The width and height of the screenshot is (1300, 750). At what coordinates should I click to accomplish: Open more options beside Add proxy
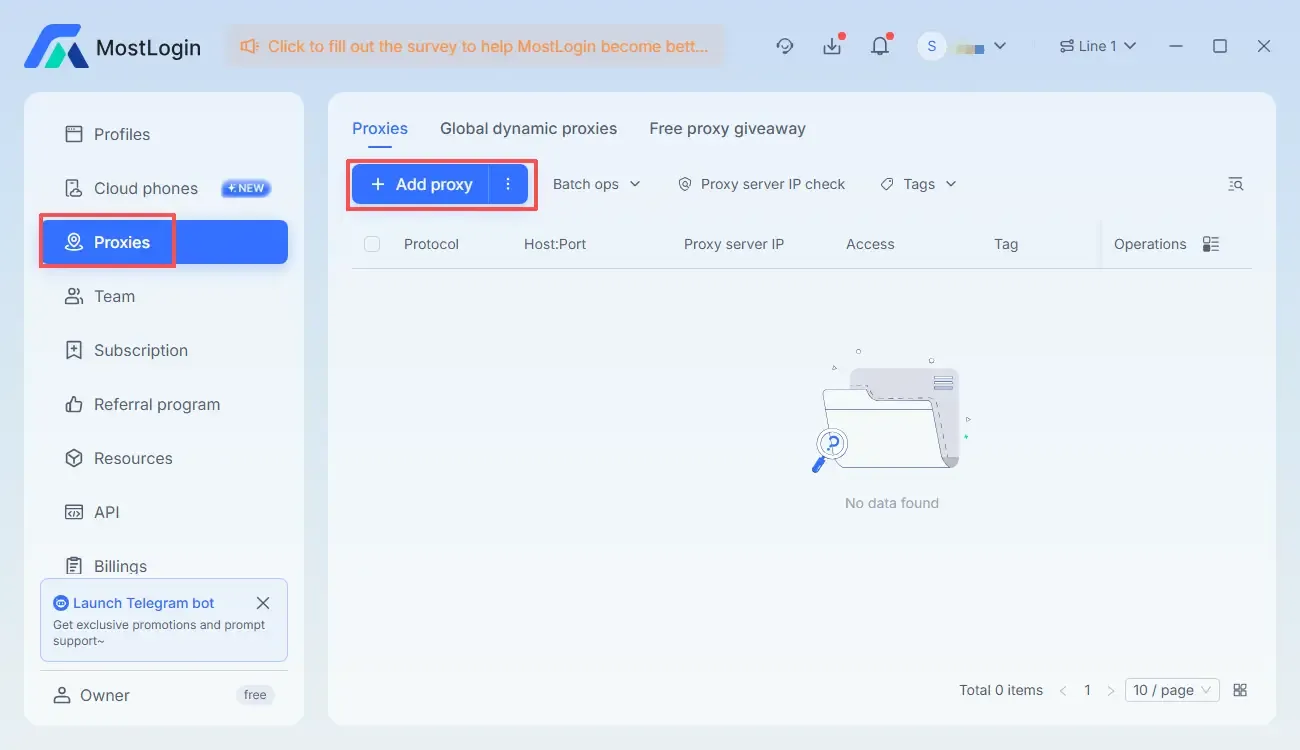(x=508, y=184)
